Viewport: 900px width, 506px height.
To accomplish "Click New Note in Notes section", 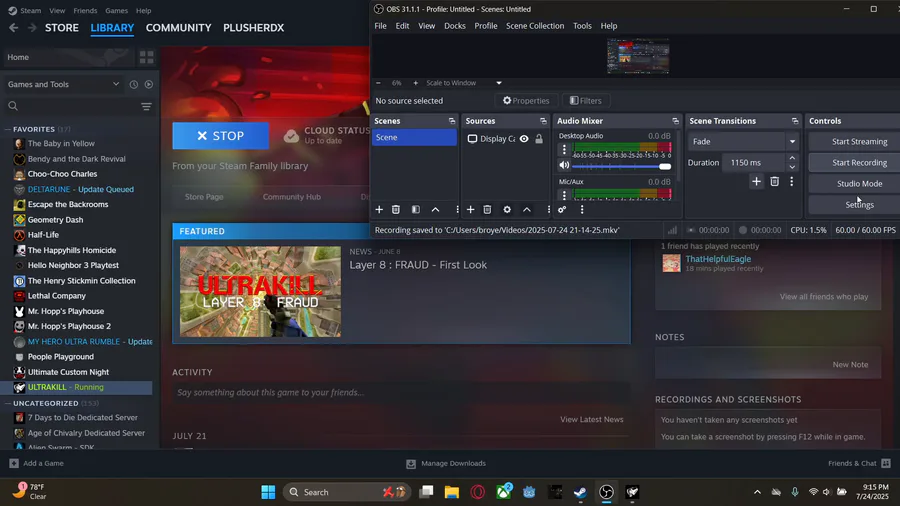I will pos(850,364).
